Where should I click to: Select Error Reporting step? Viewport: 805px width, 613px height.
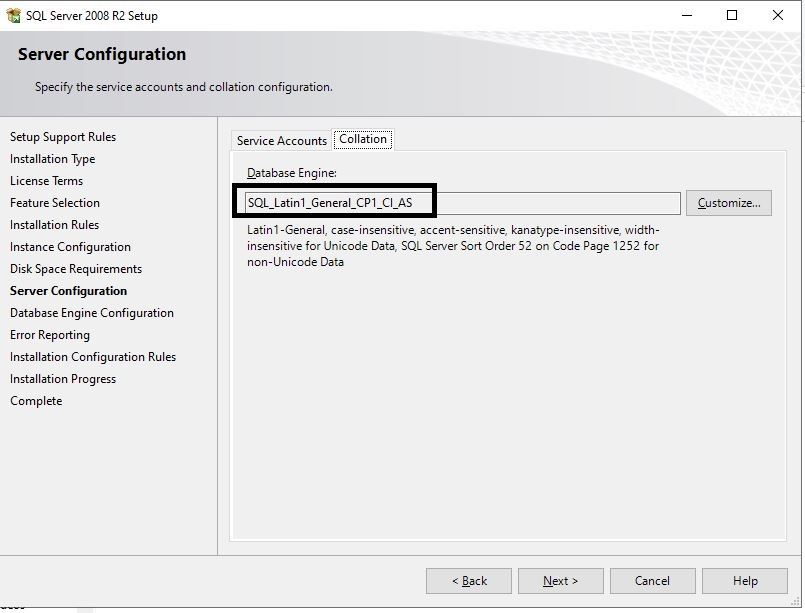click(x=49, y=335)
